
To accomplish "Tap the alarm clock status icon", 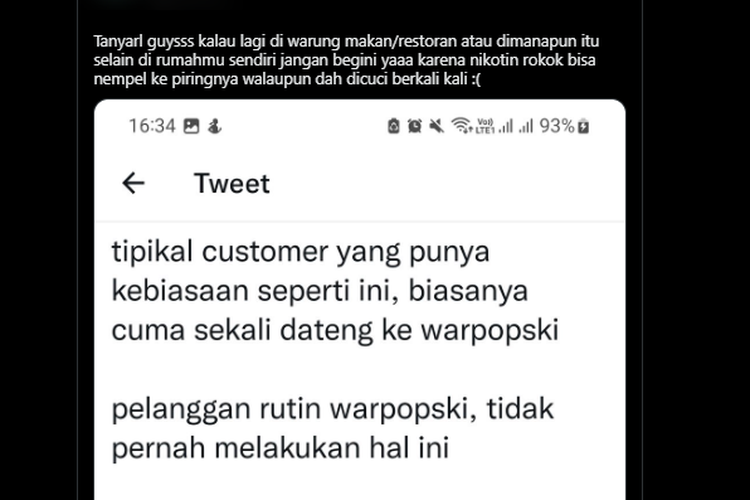I will (415, 126).
